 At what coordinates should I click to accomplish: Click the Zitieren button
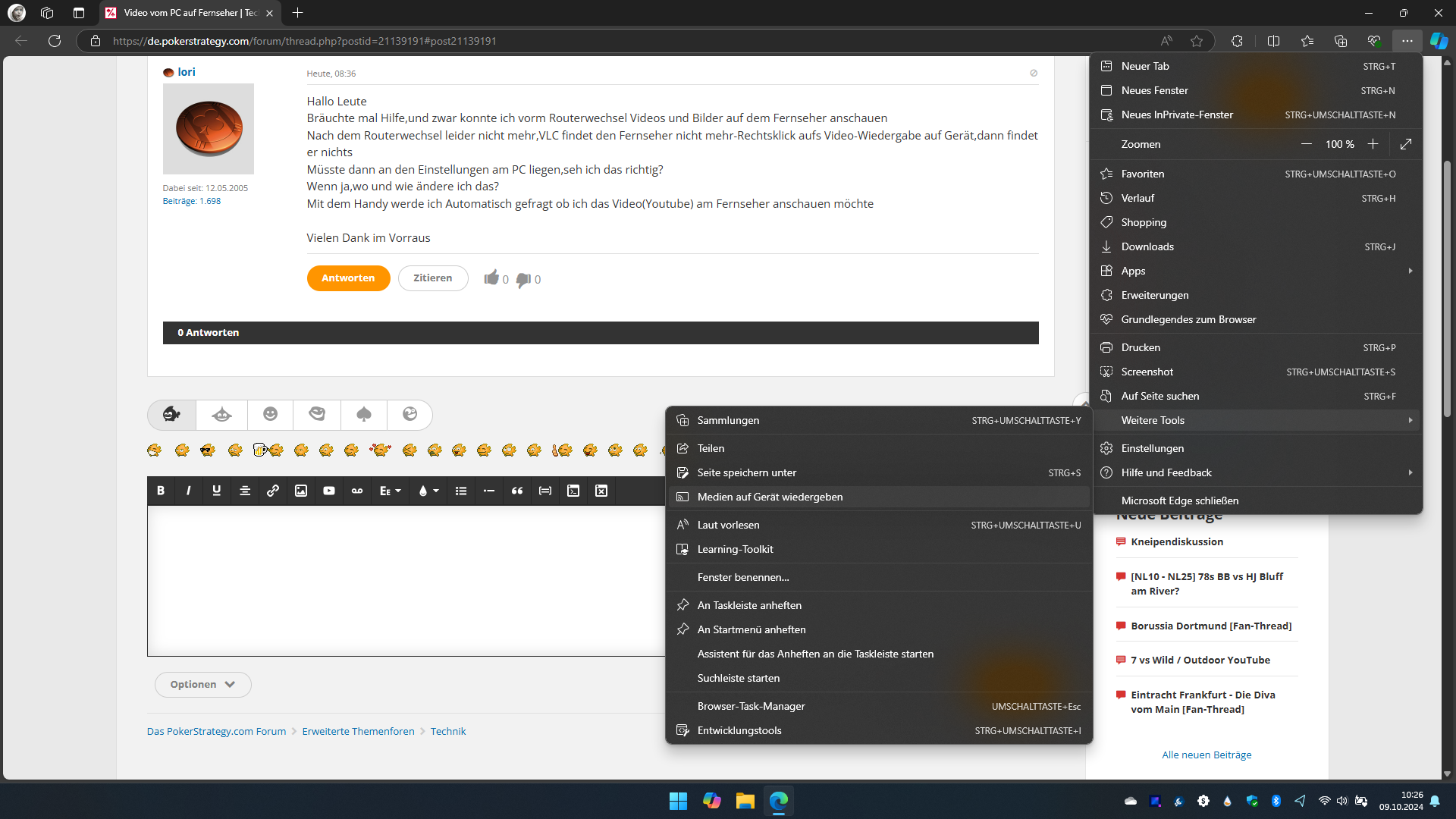pyautogui.click(x=433, y=278)
